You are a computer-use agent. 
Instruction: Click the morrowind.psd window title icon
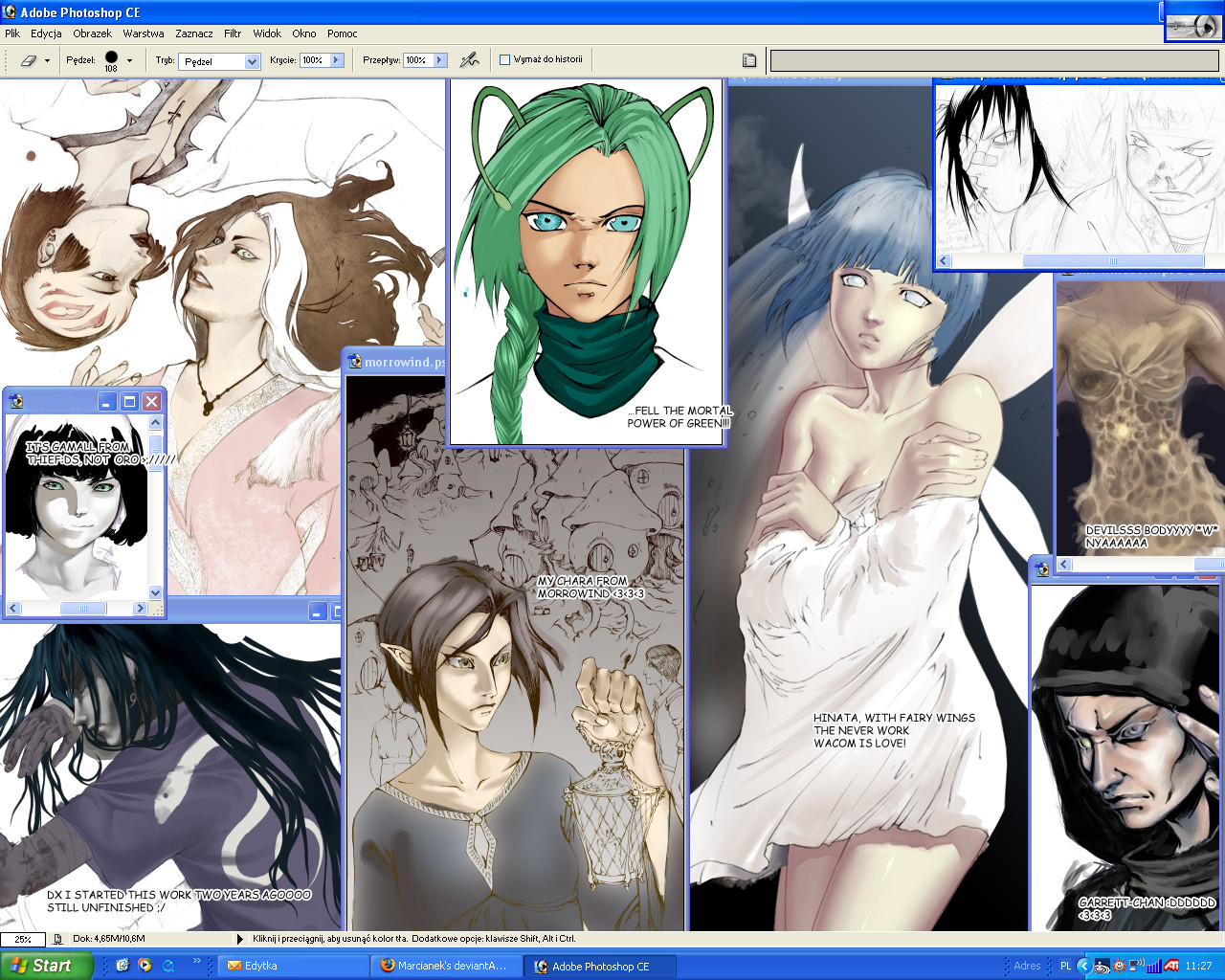[355, 362]
